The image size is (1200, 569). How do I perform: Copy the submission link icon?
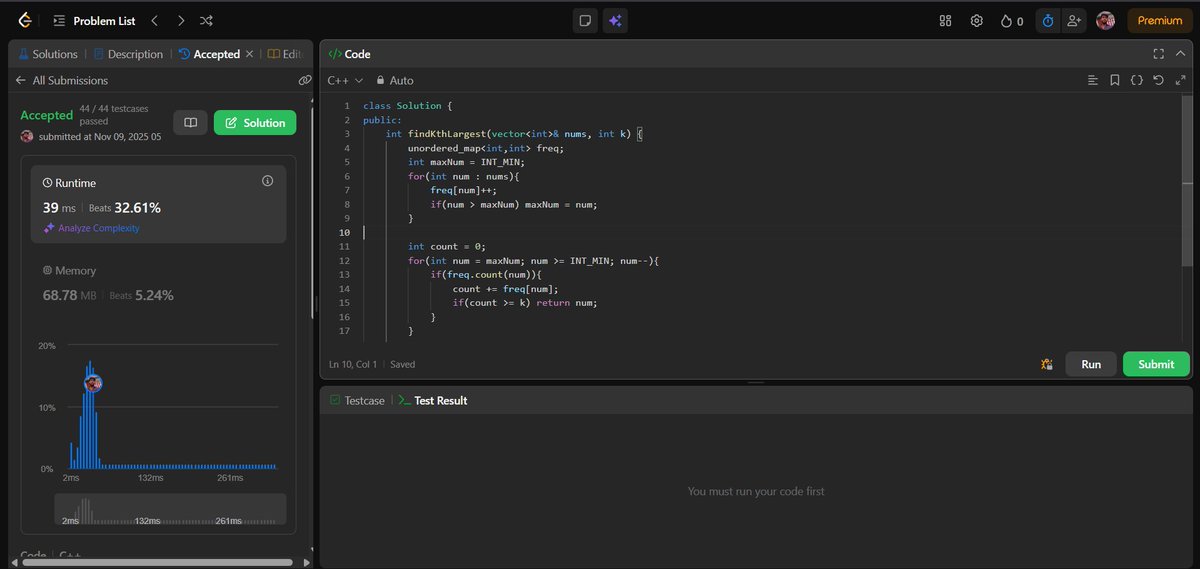[304, 80]
